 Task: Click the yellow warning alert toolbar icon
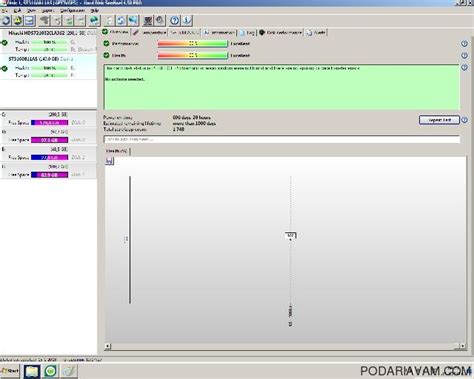tap(18, 21)
